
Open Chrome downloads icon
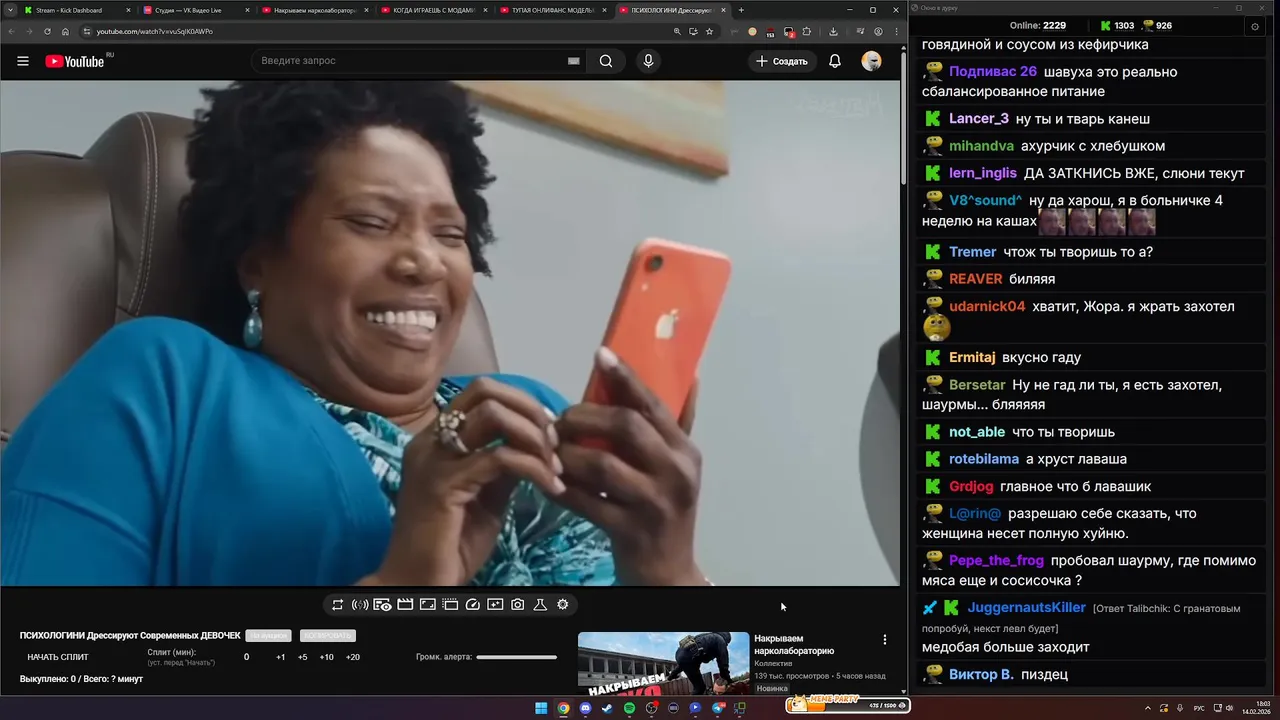pyautogui.click(x=833, y=31)
